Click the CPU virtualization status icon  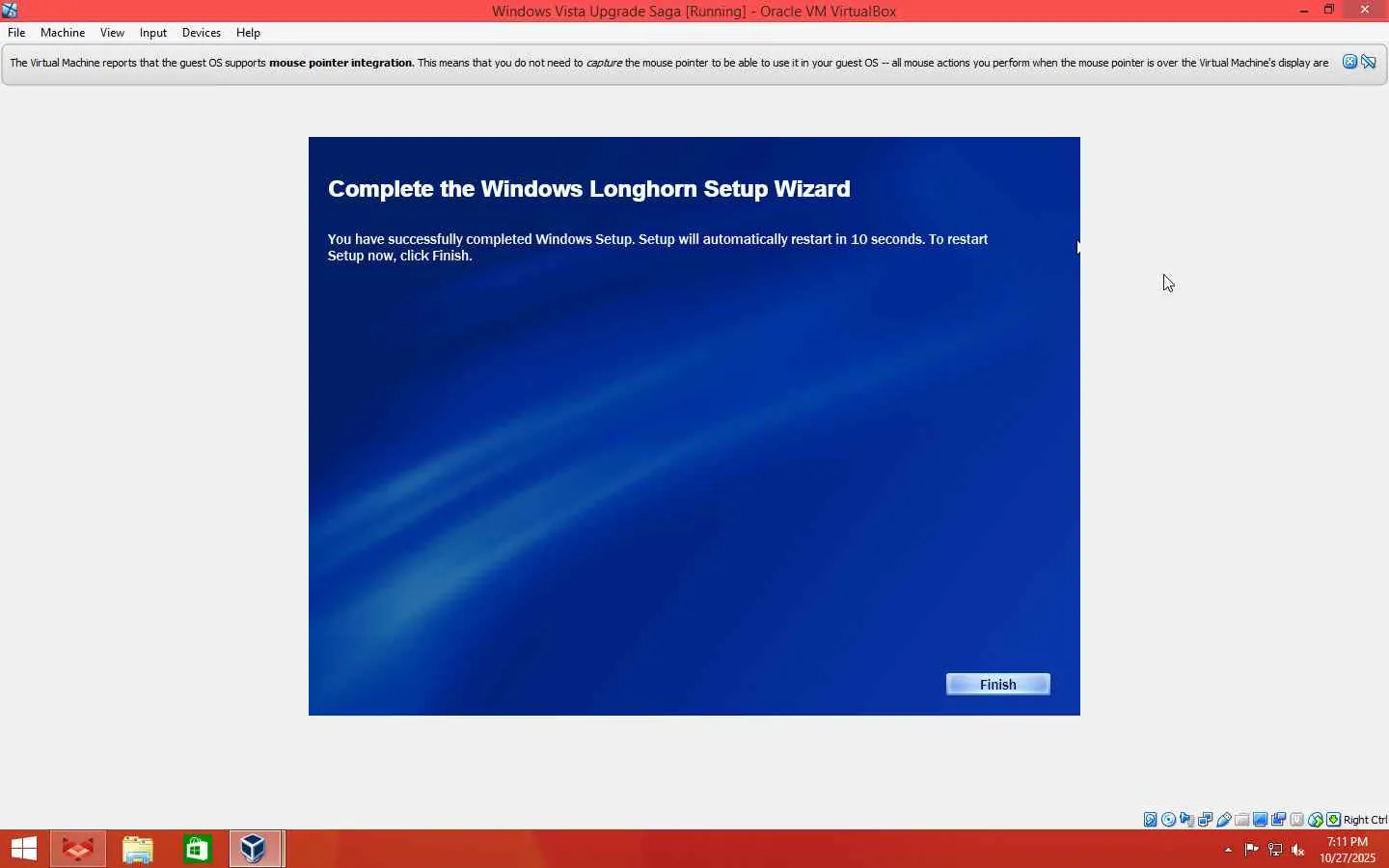(x=1297, y=820)
